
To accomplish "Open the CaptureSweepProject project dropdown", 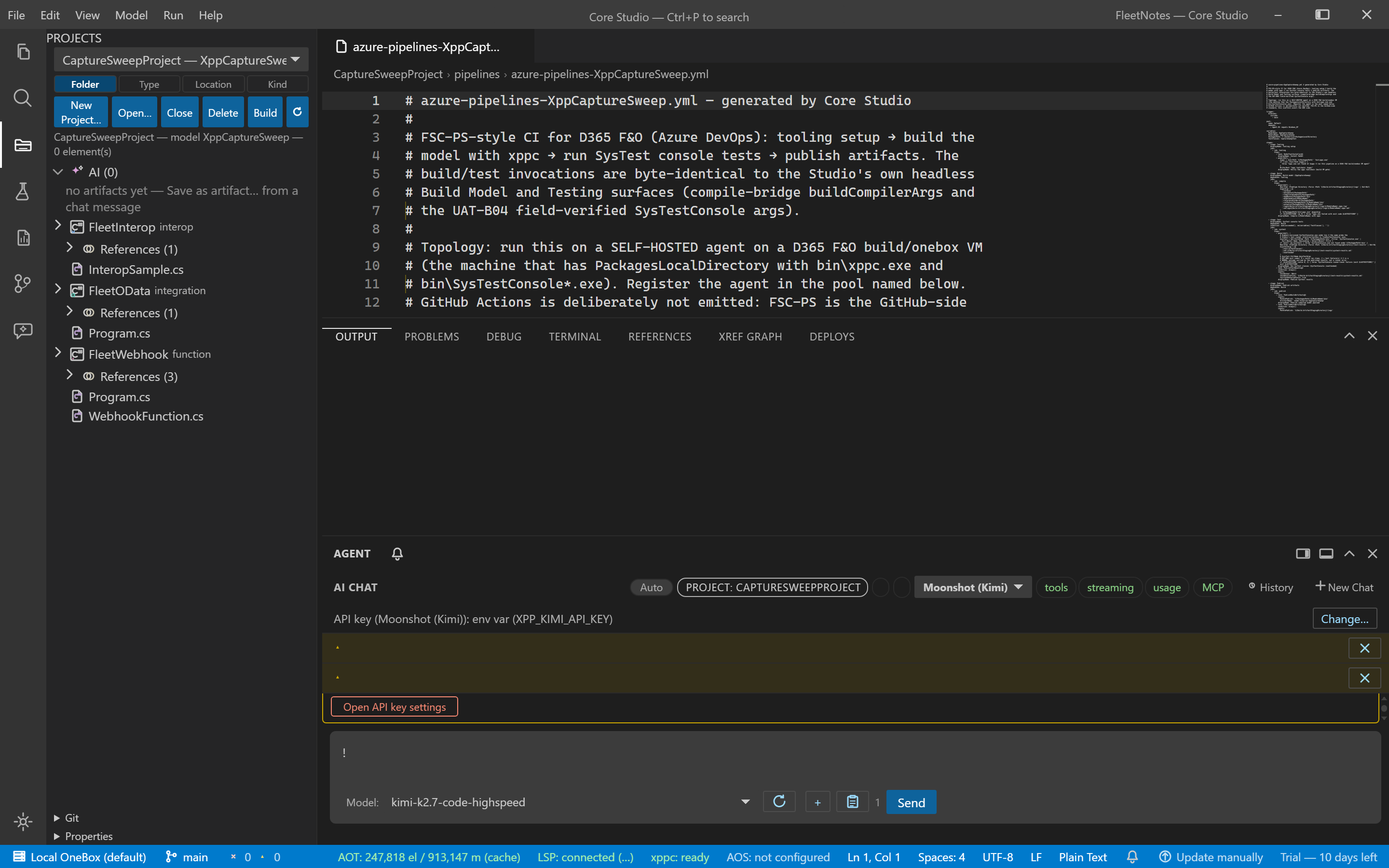I will 181,60.
